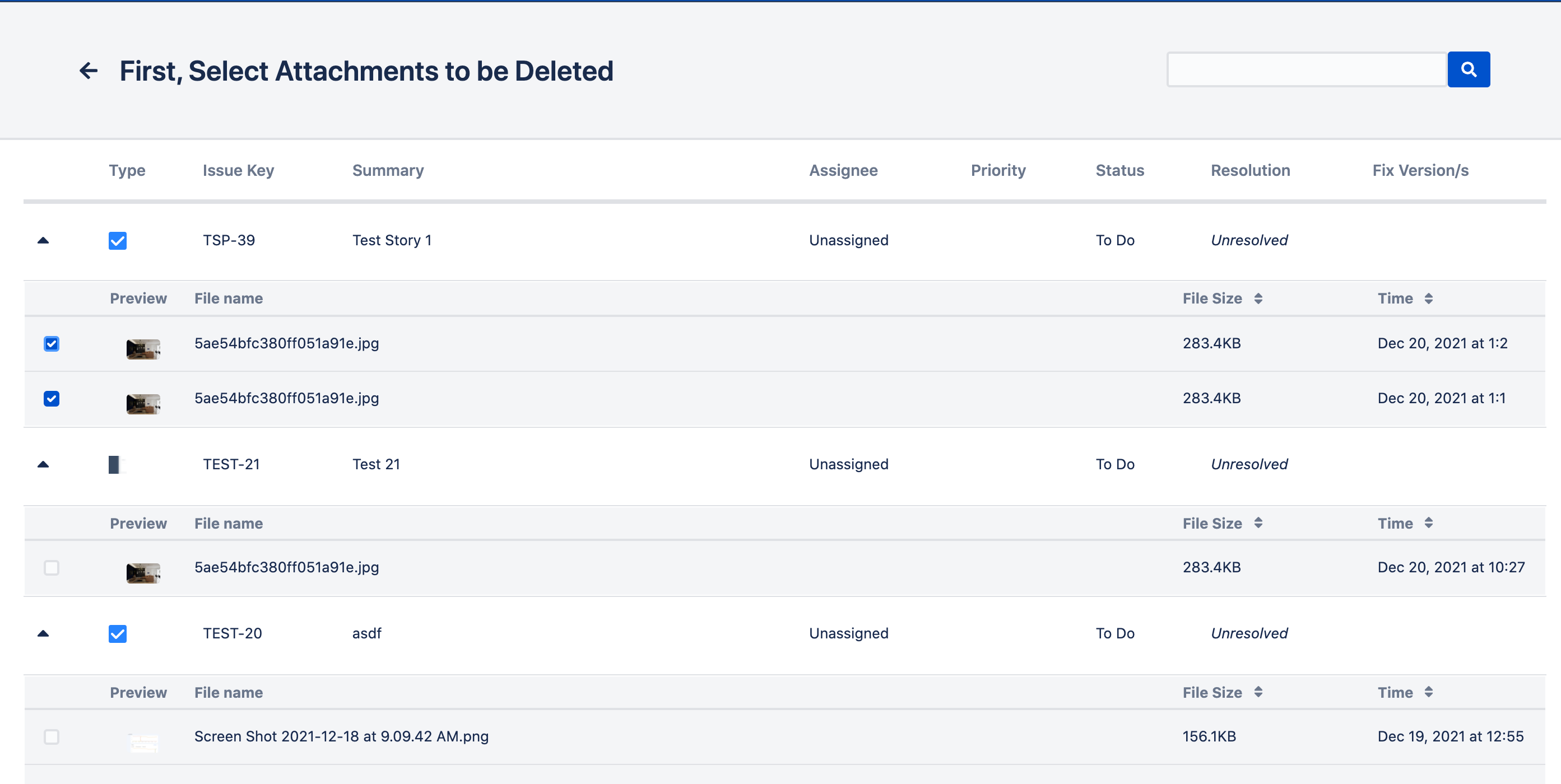Screen dimensions: 1561x784
Task: Click the Issue Key column header
Action: click(x=238, y=170)
